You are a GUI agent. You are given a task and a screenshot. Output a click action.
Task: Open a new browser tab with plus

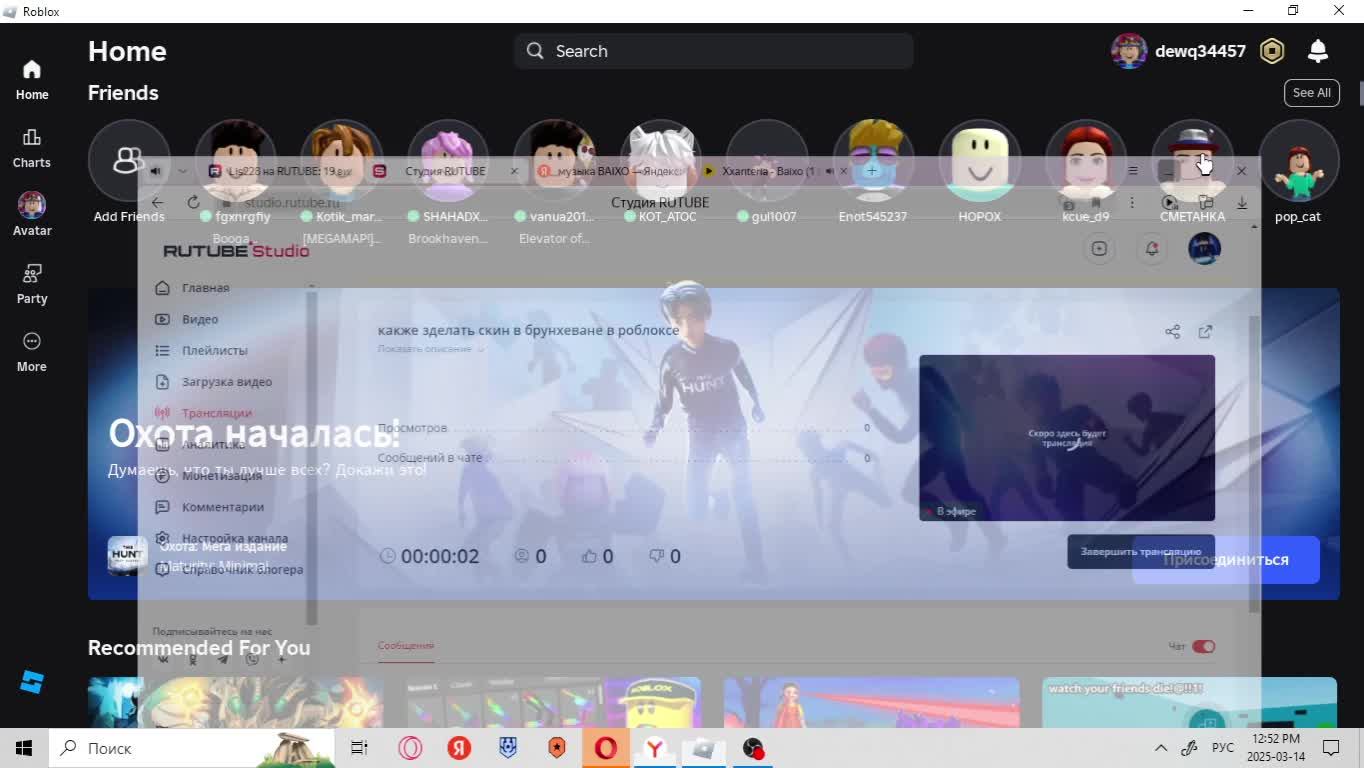[x=871, y=171]
